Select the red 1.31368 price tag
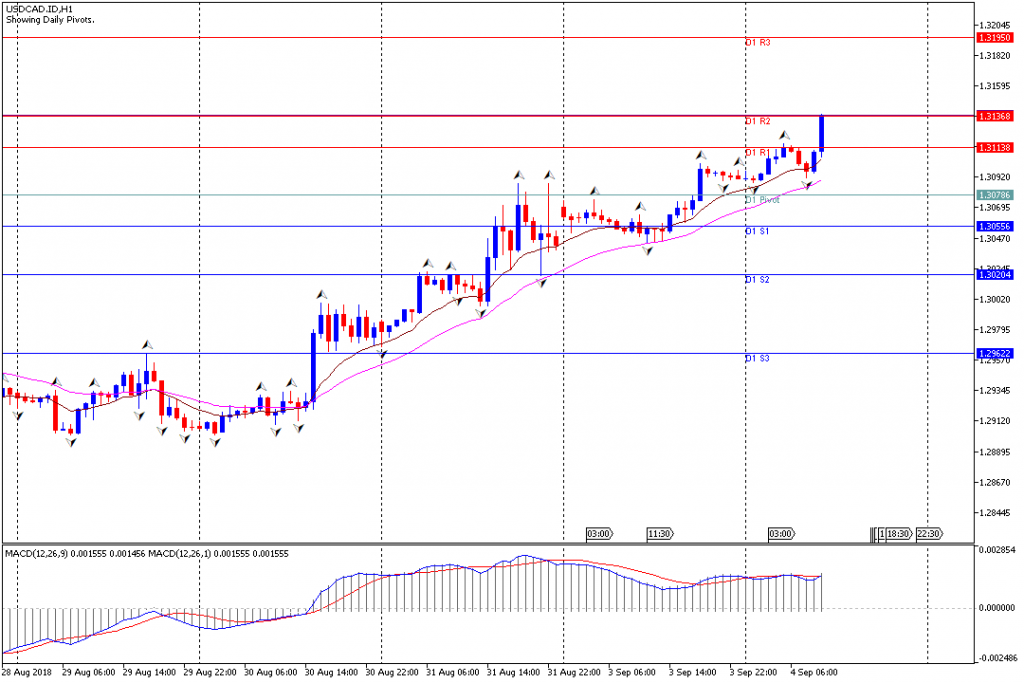1024x683 pixels. point(996,116)
